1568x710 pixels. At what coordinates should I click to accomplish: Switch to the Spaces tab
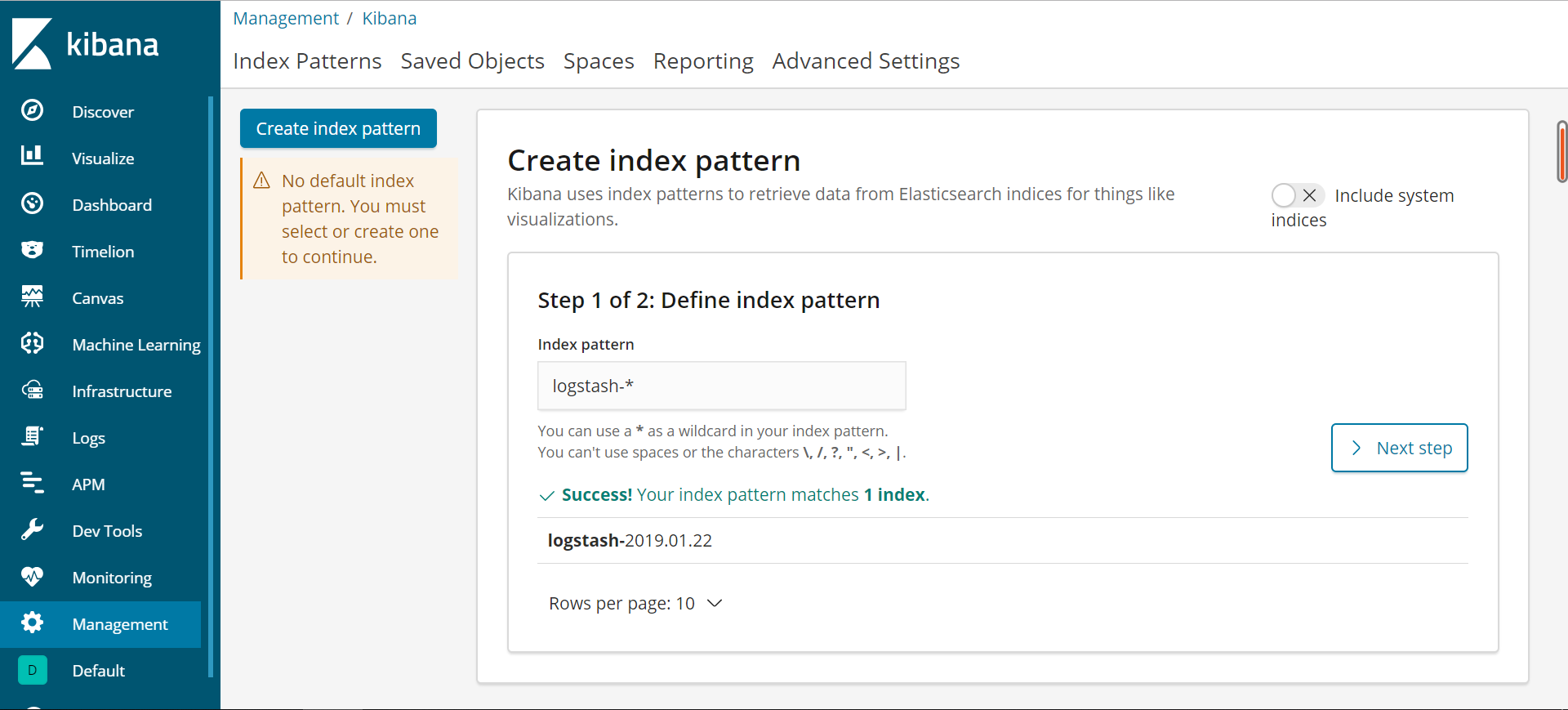click(x=599, y=61)
